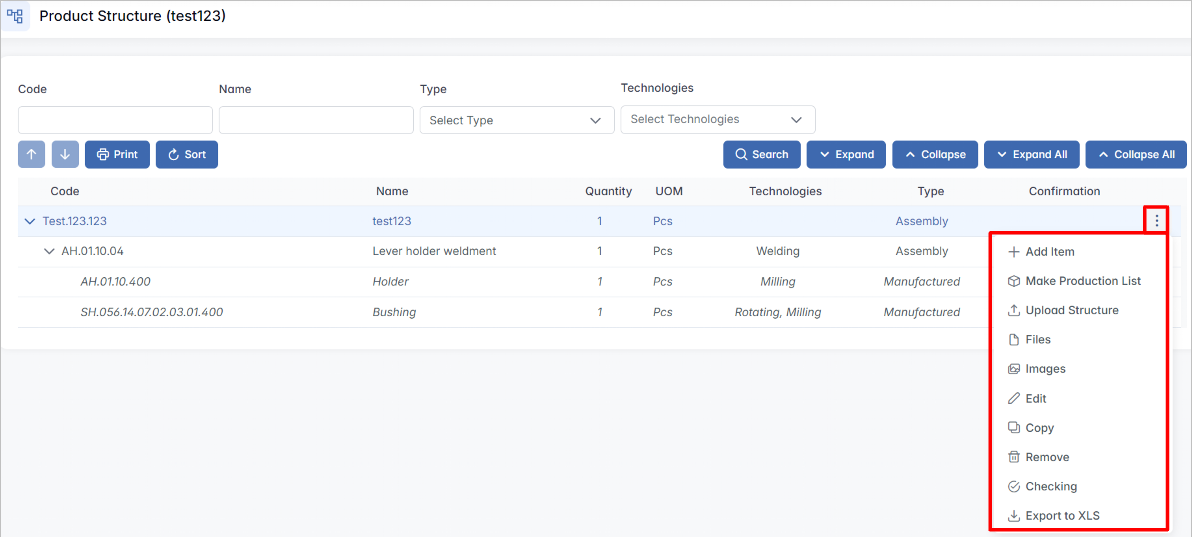Collapse the Test.123.123 tree row
This screenshot has height=537, width=1192.
point(29,221)
